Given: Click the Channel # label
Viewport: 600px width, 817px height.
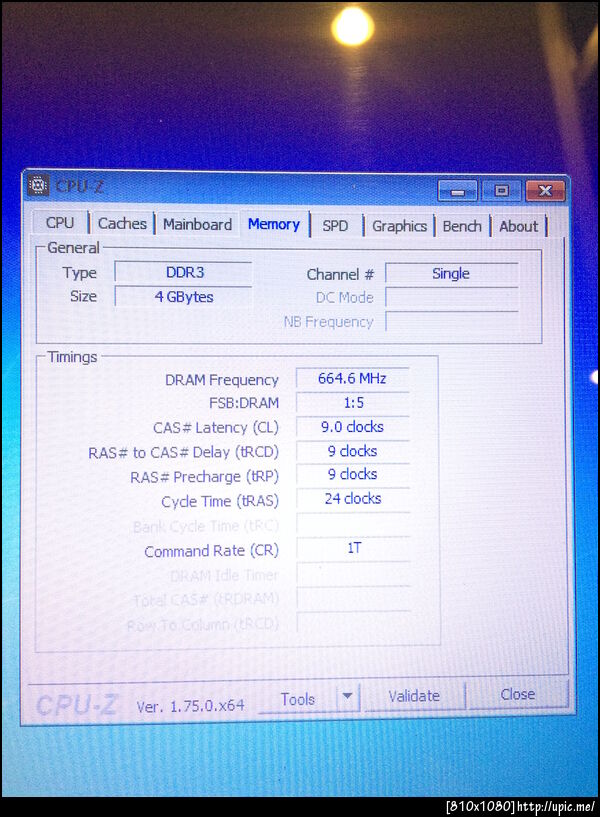Looking at the screenshot, I should 340,275.
